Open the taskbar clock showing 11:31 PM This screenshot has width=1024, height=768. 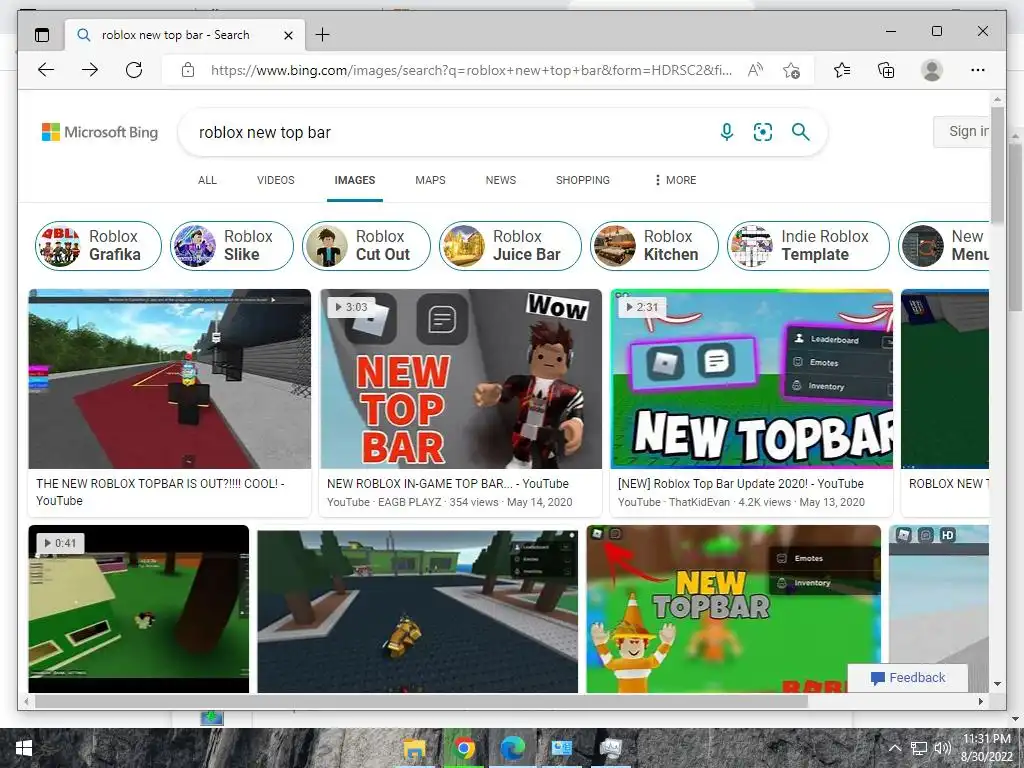[x=986, y=748]
